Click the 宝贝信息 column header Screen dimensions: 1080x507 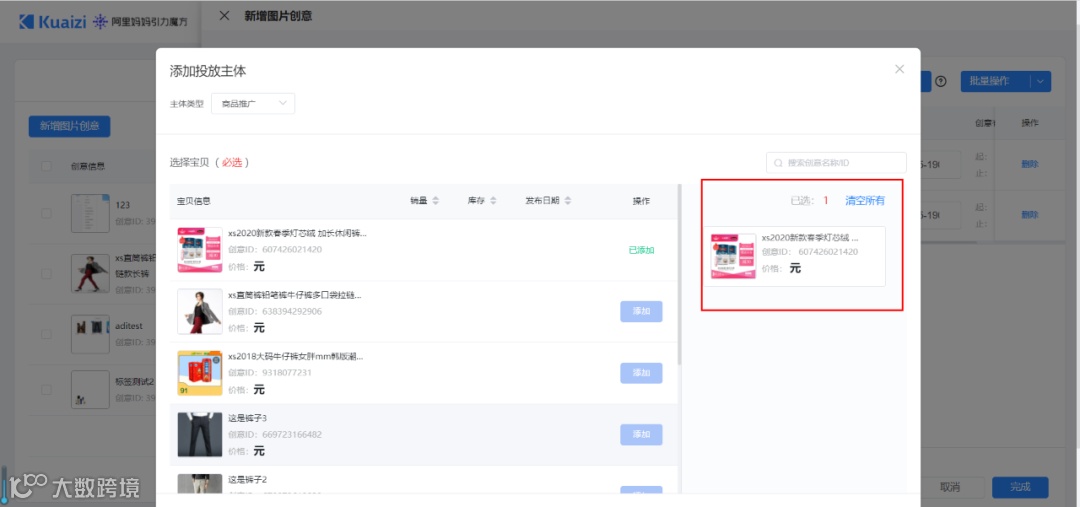(x=194, y=201)
